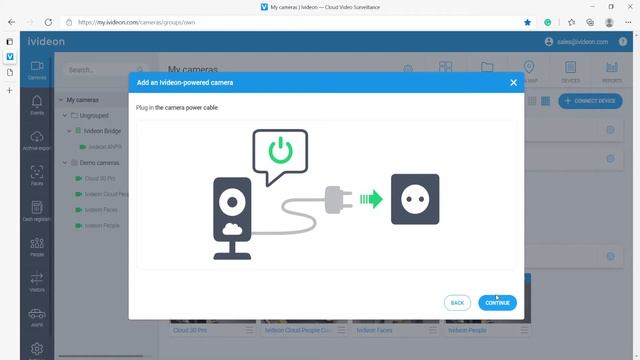Switch to the blank page vertical tab
The image size is (640, 360).
(x=10, y=73)
